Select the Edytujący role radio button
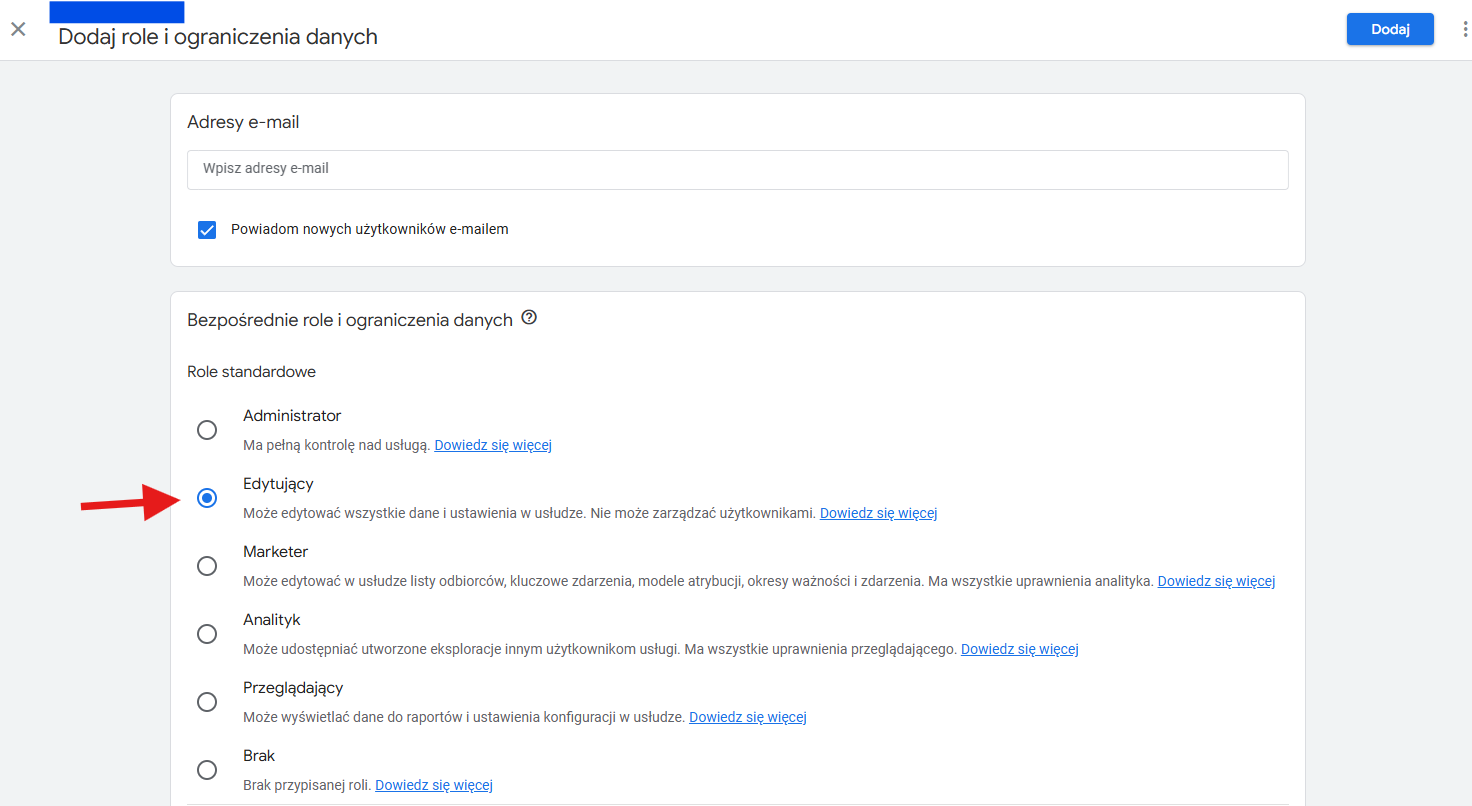Viewport: 1472px width, 806px height. point(207,498)
